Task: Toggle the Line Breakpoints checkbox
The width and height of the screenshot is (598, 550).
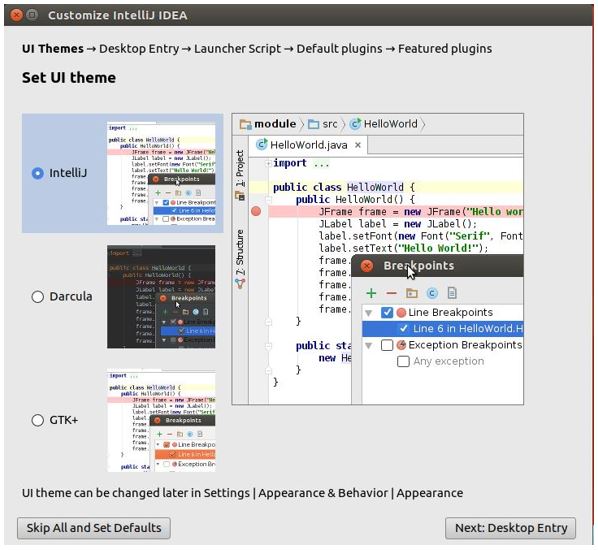Action: pyautogui.click(x=387, y=313)
